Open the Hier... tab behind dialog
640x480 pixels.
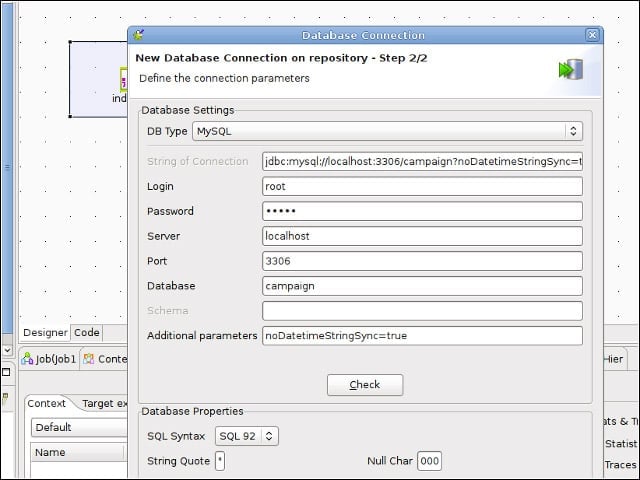(x=614, y=359)
